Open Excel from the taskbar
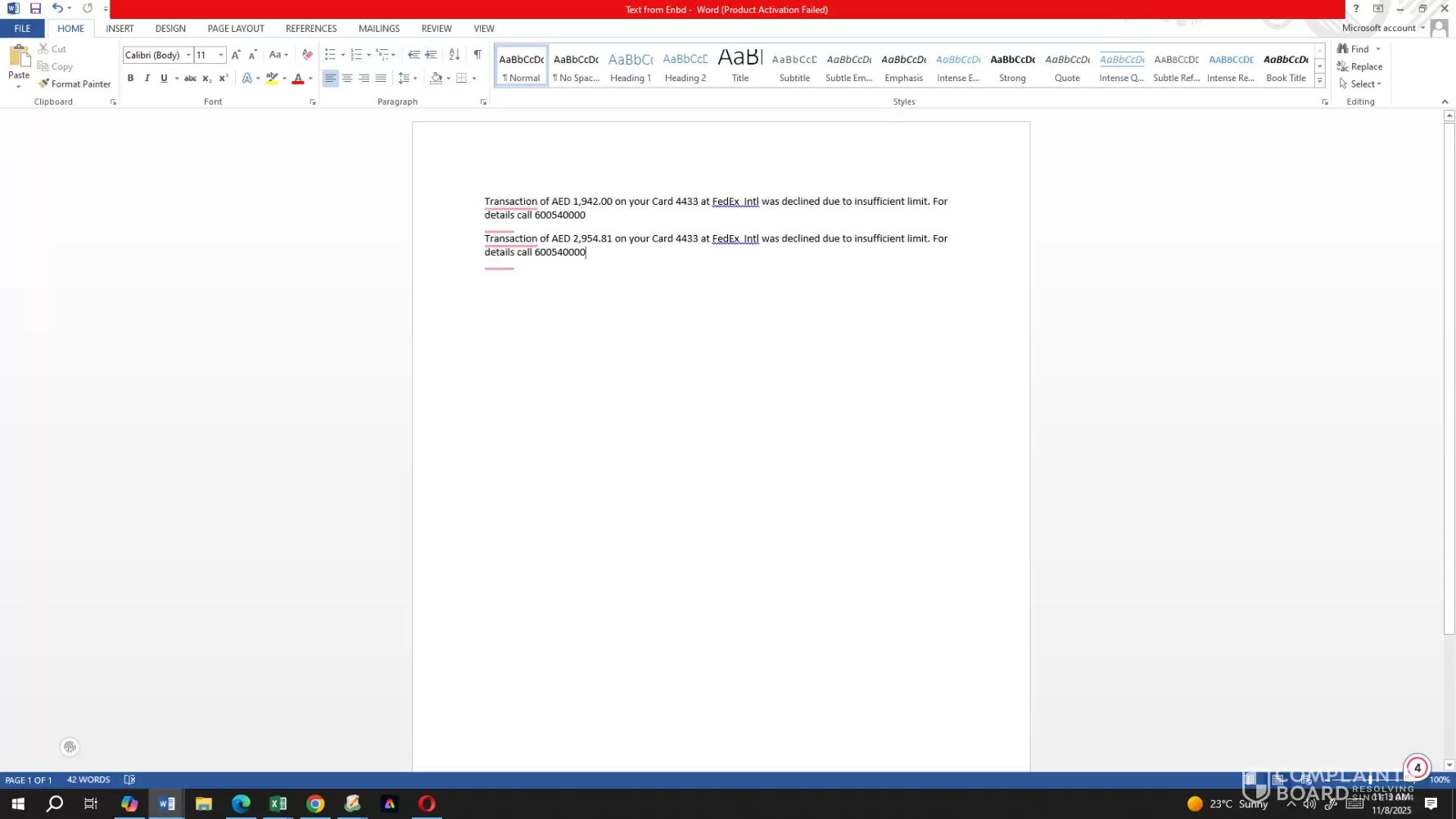This screenshot has width=1456, height=819. (278, 803)
